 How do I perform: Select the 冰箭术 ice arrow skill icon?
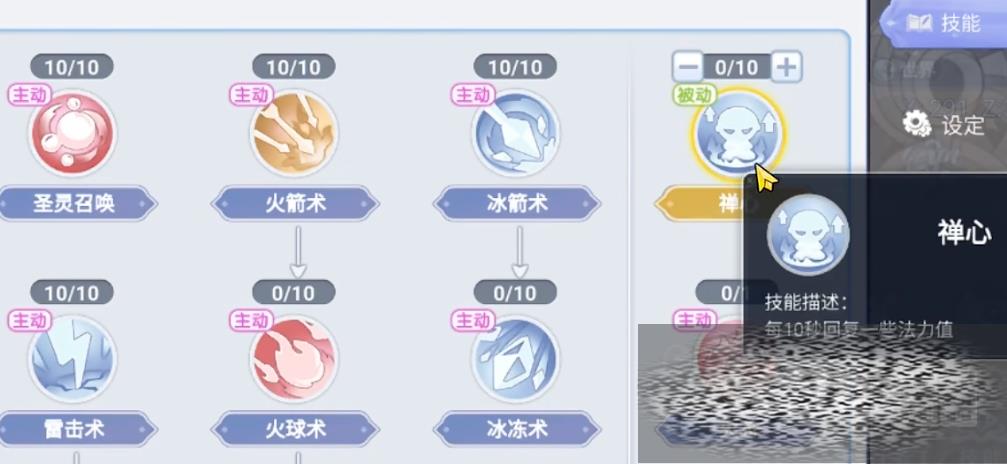pyautogui.click(x=515, y=134)
